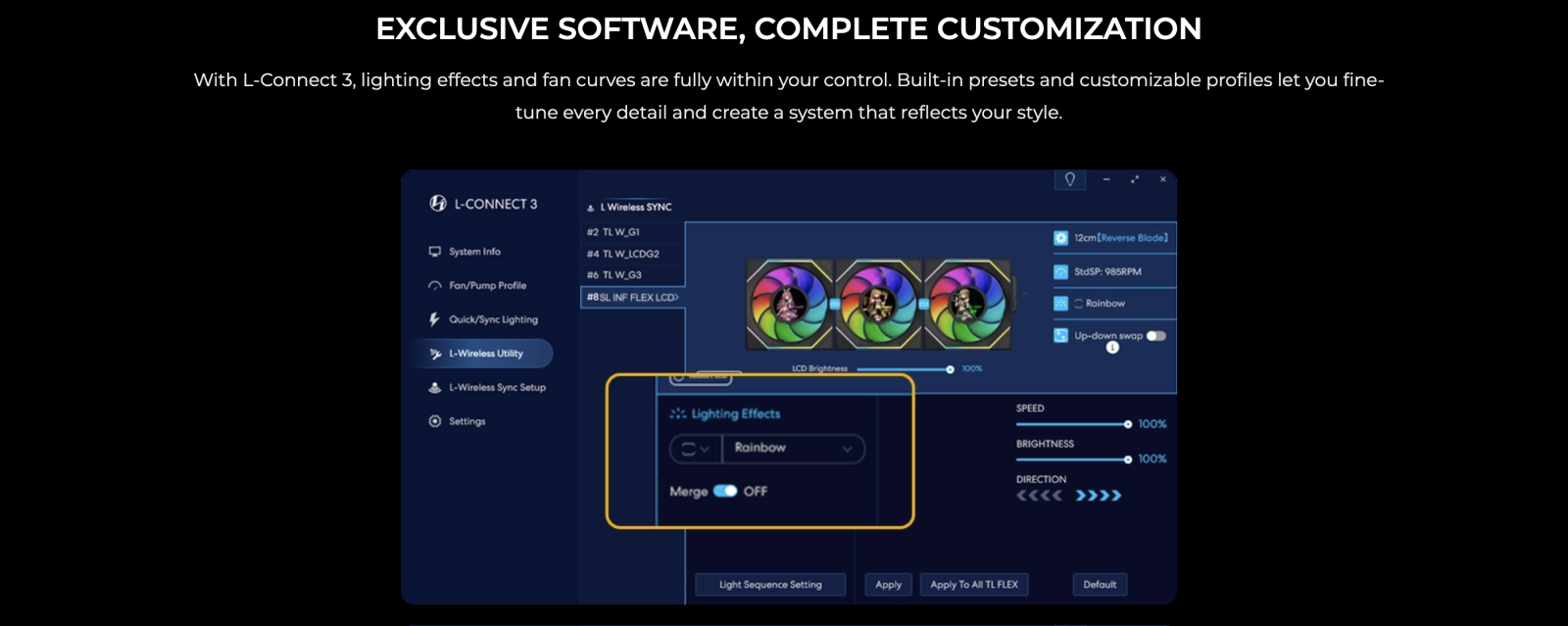Set direction to left arrows

click(x=1040, y=496)
